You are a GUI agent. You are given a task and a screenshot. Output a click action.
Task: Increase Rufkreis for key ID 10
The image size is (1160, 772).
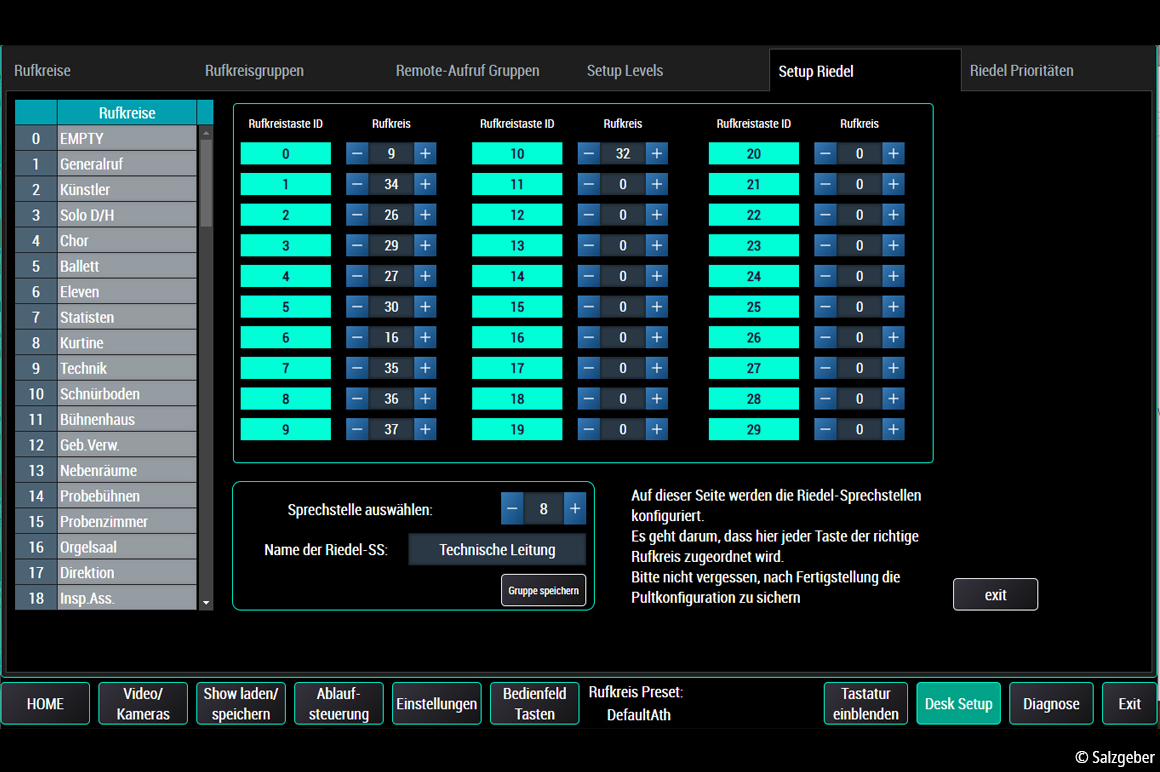657,154
